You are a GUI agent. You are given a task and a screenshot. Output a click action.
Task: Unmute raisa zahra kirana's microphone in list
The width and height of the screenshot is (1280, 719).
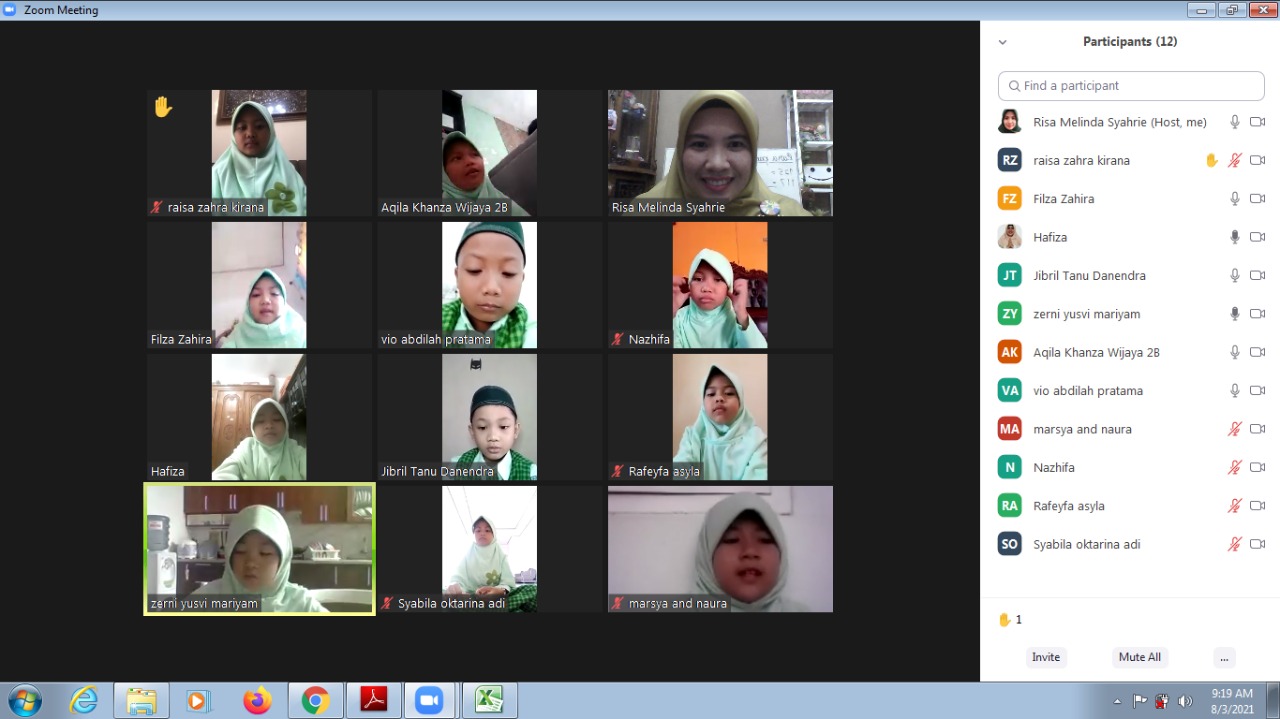pos(1235,160)
